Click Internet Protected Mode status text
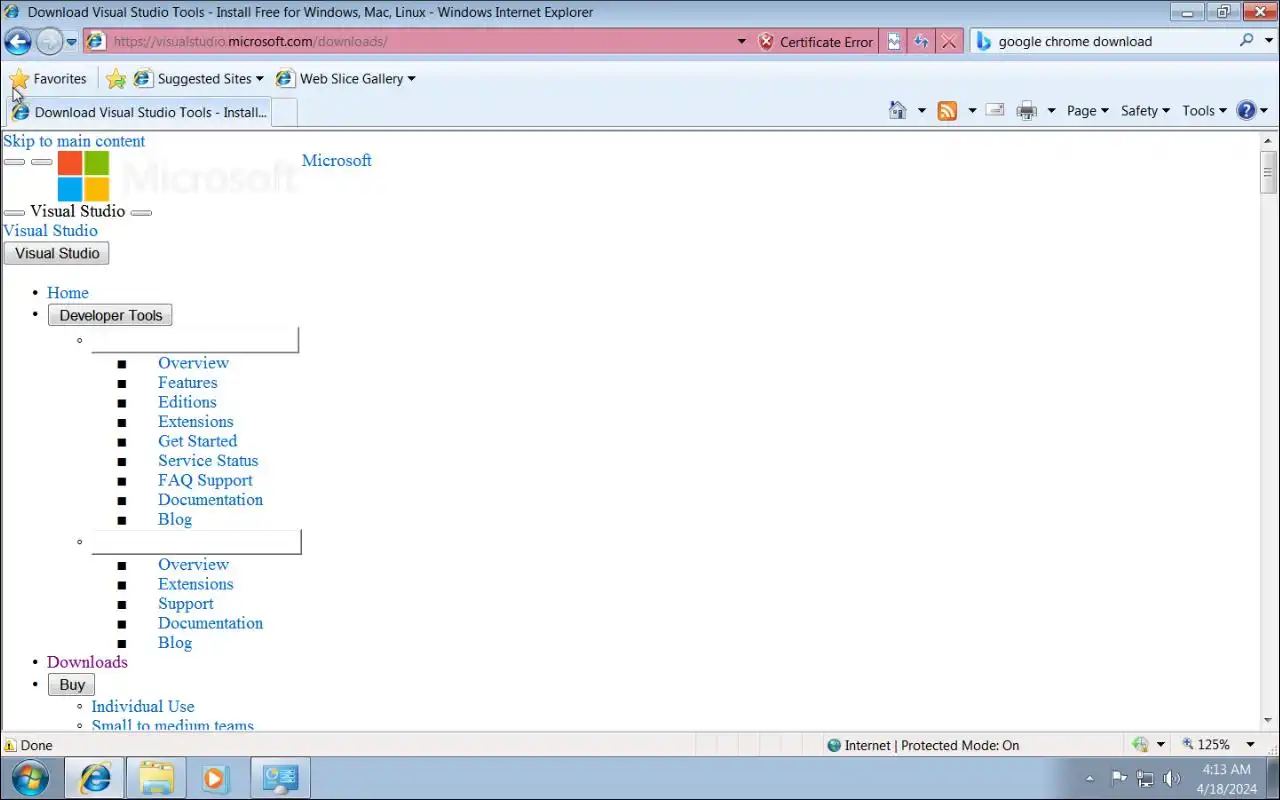This screenshot has height=800, width=1280. click(x=932, y=745)
